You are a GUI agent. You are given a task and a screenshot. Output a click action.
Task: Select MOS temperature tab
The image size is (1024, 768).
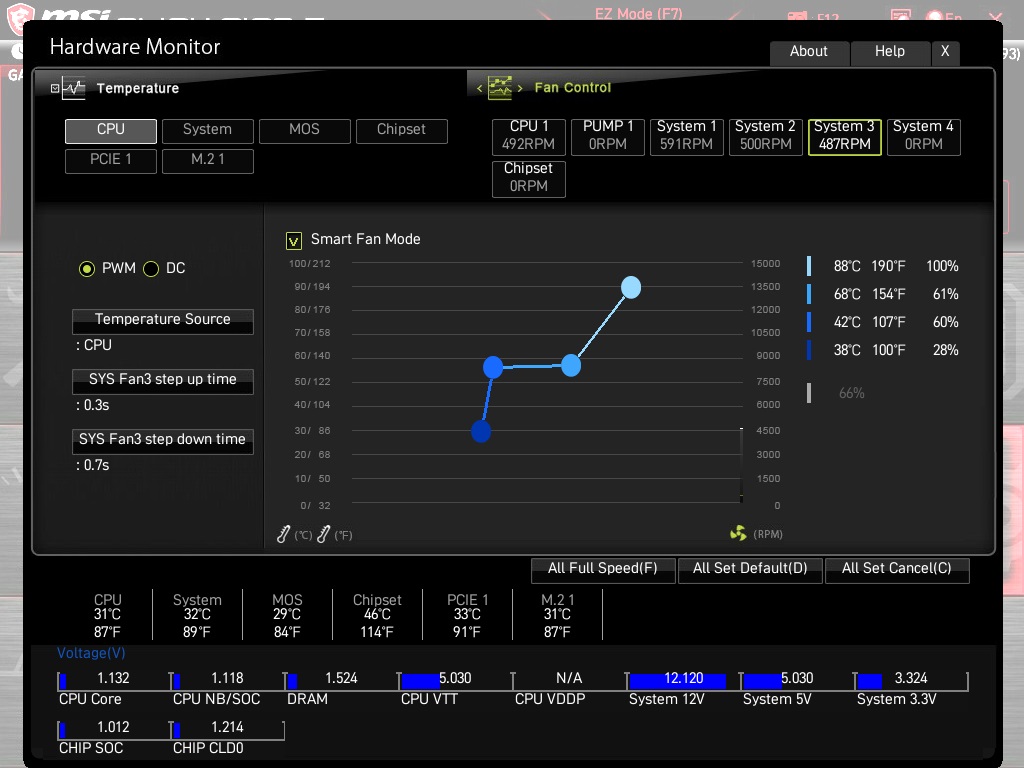305,131
